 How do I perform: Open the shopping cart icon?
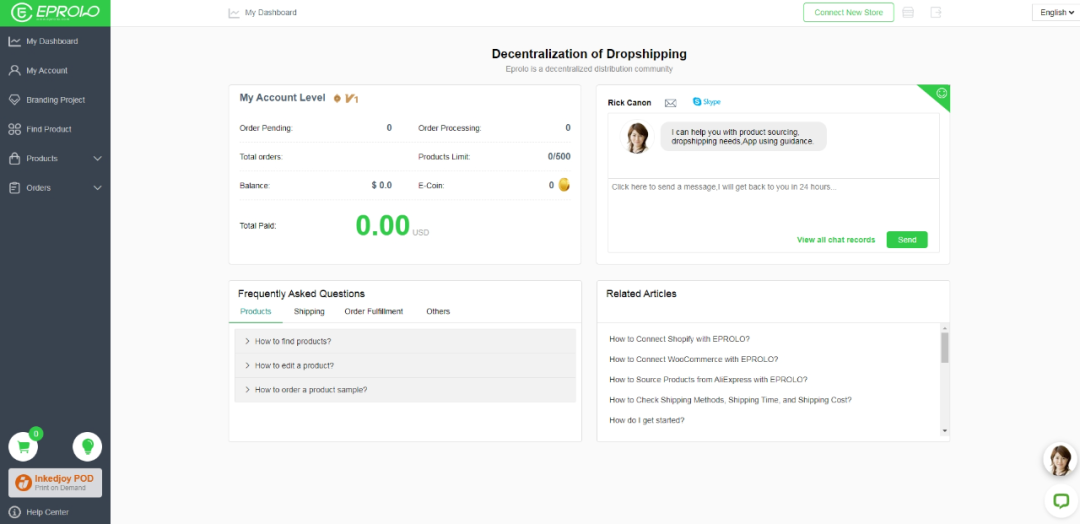tap(23, 447)
